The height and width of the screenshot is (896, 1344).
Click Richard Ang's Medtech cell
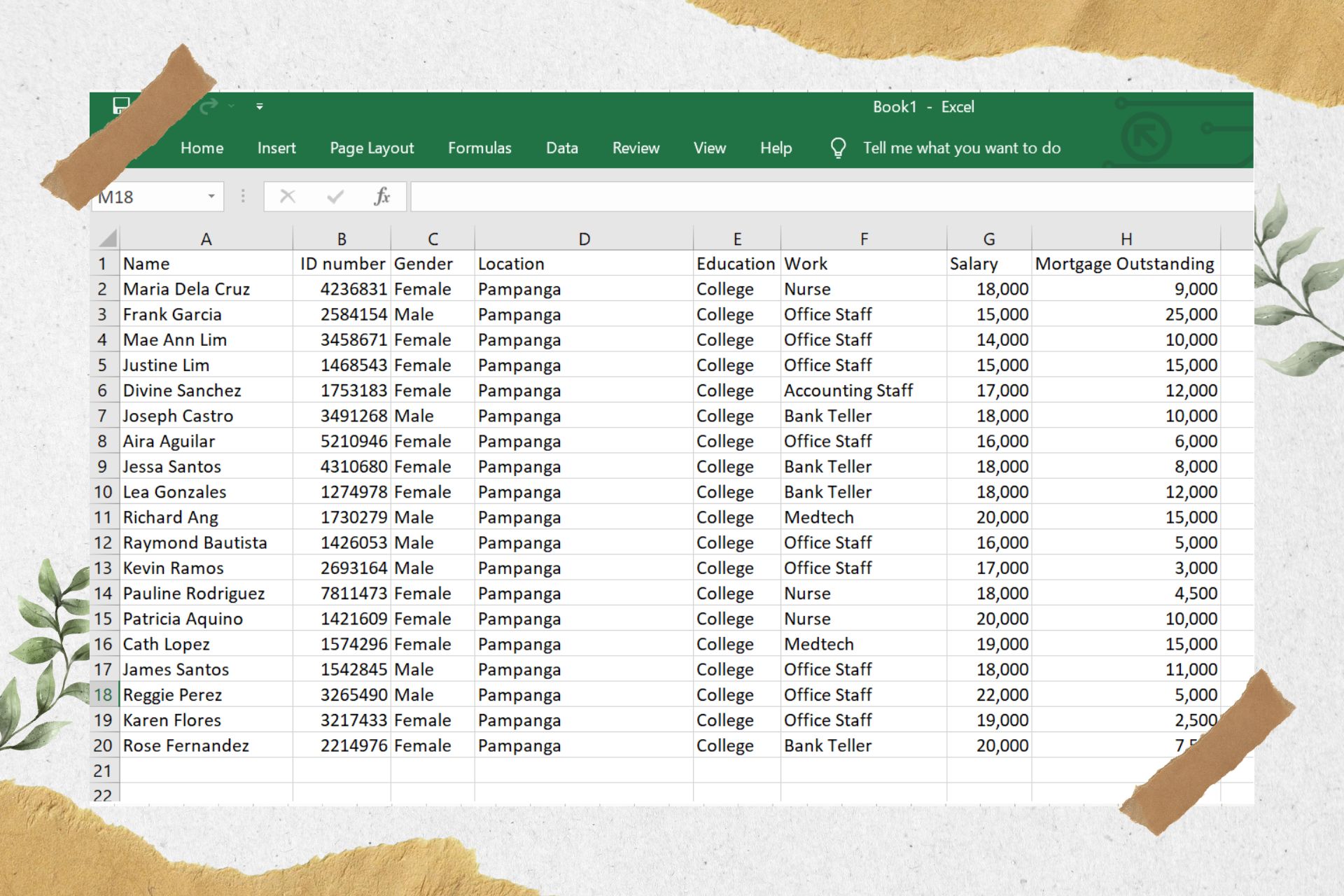(864, 517)
